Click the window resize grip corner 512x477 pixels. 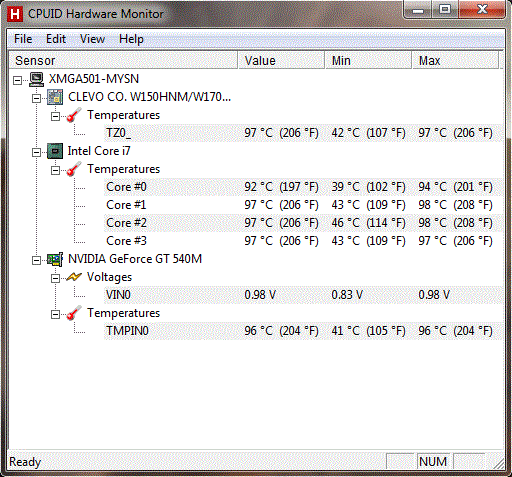499,464
